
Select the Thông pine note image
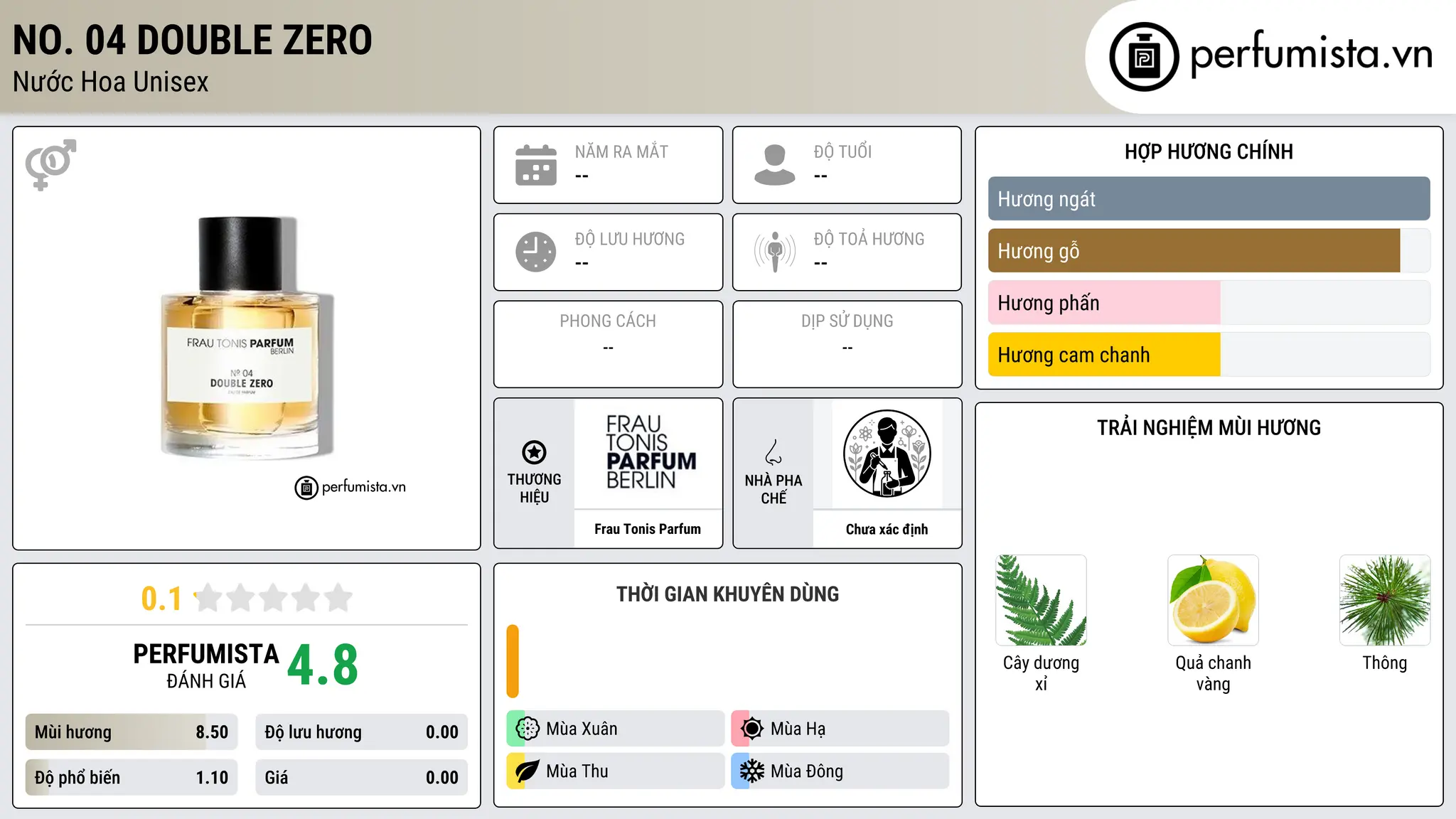[x=1385, y=600]
